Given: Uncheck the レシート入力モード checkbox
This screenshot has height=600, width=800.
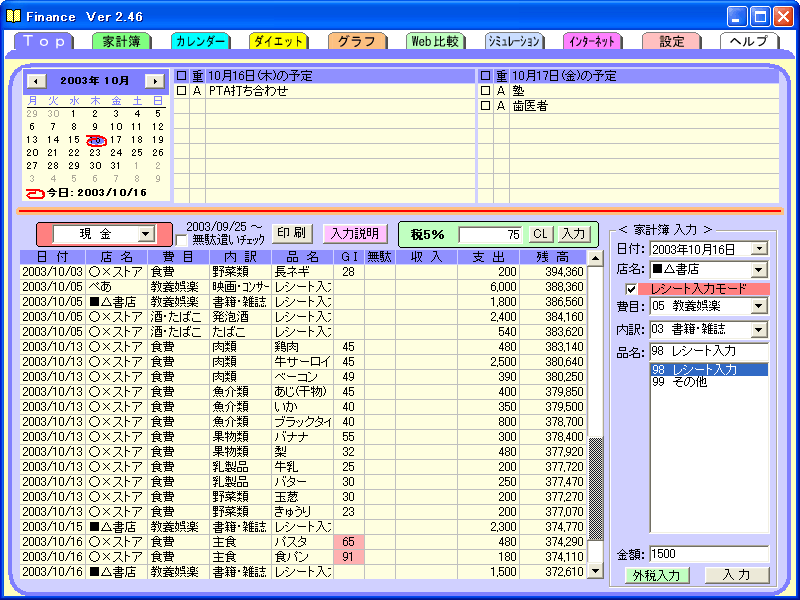Looking at the screenshot, I should pos(631,289).
